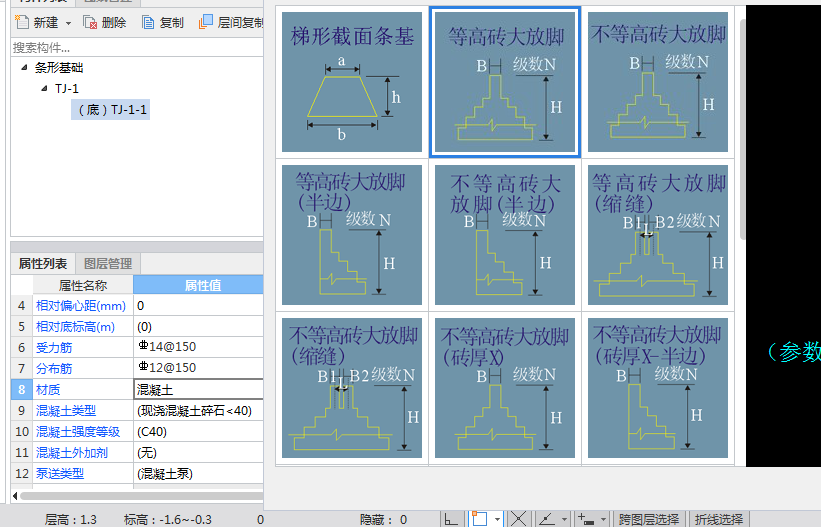Click the 层间复制 inter-floor copy icon

206,22
